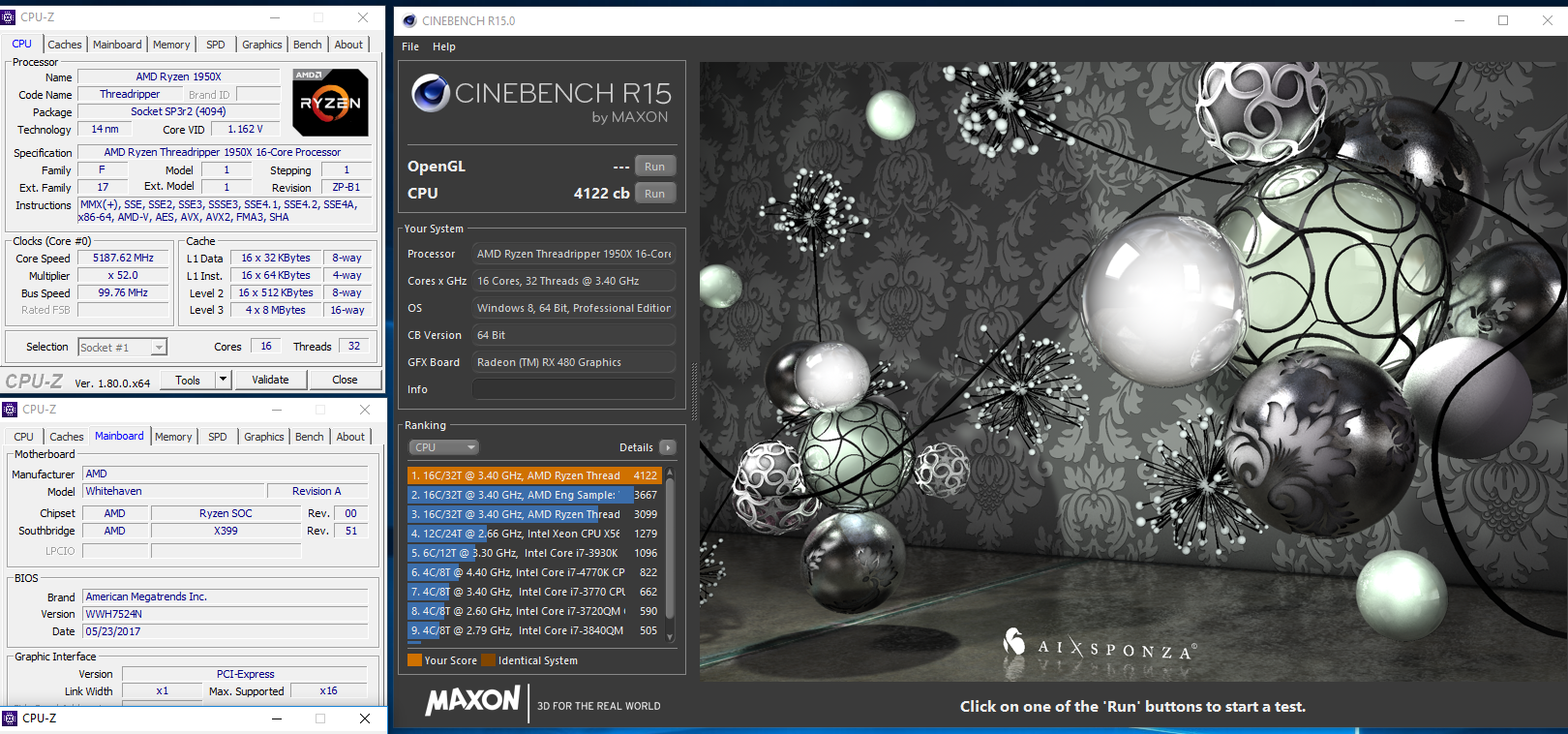Run the OpenGL benchmark
1568x734 pixels.
pyautogui.click(x=654, y=167)
